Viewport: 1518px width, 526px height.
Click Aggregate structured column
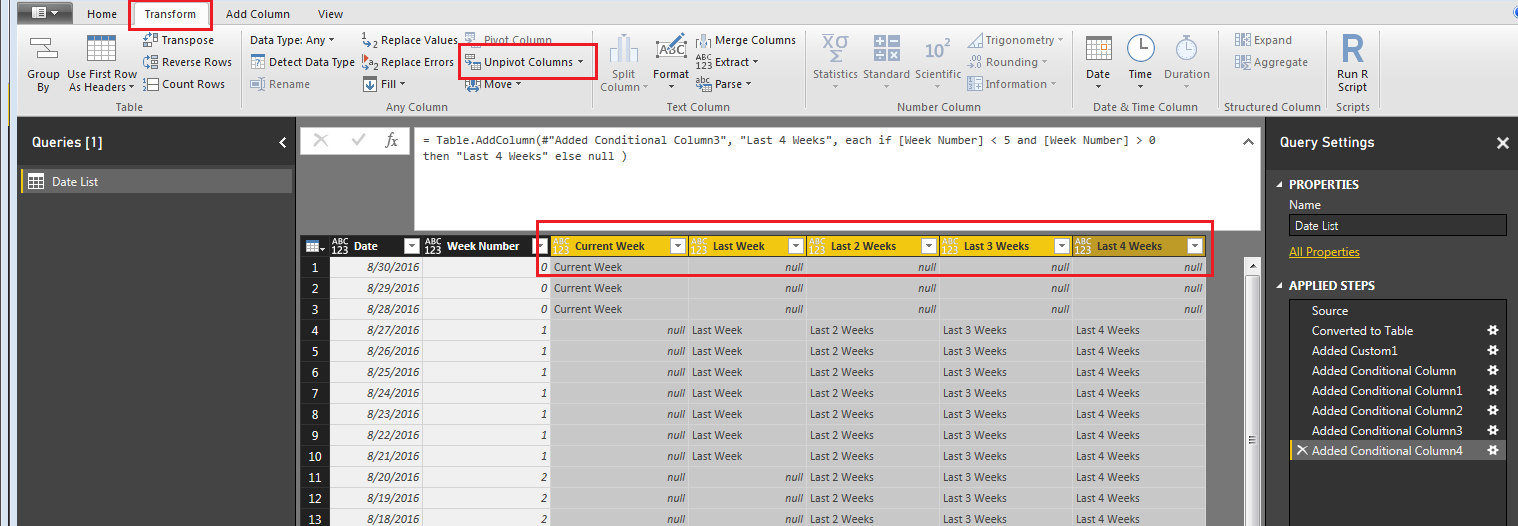point(1271,62)
